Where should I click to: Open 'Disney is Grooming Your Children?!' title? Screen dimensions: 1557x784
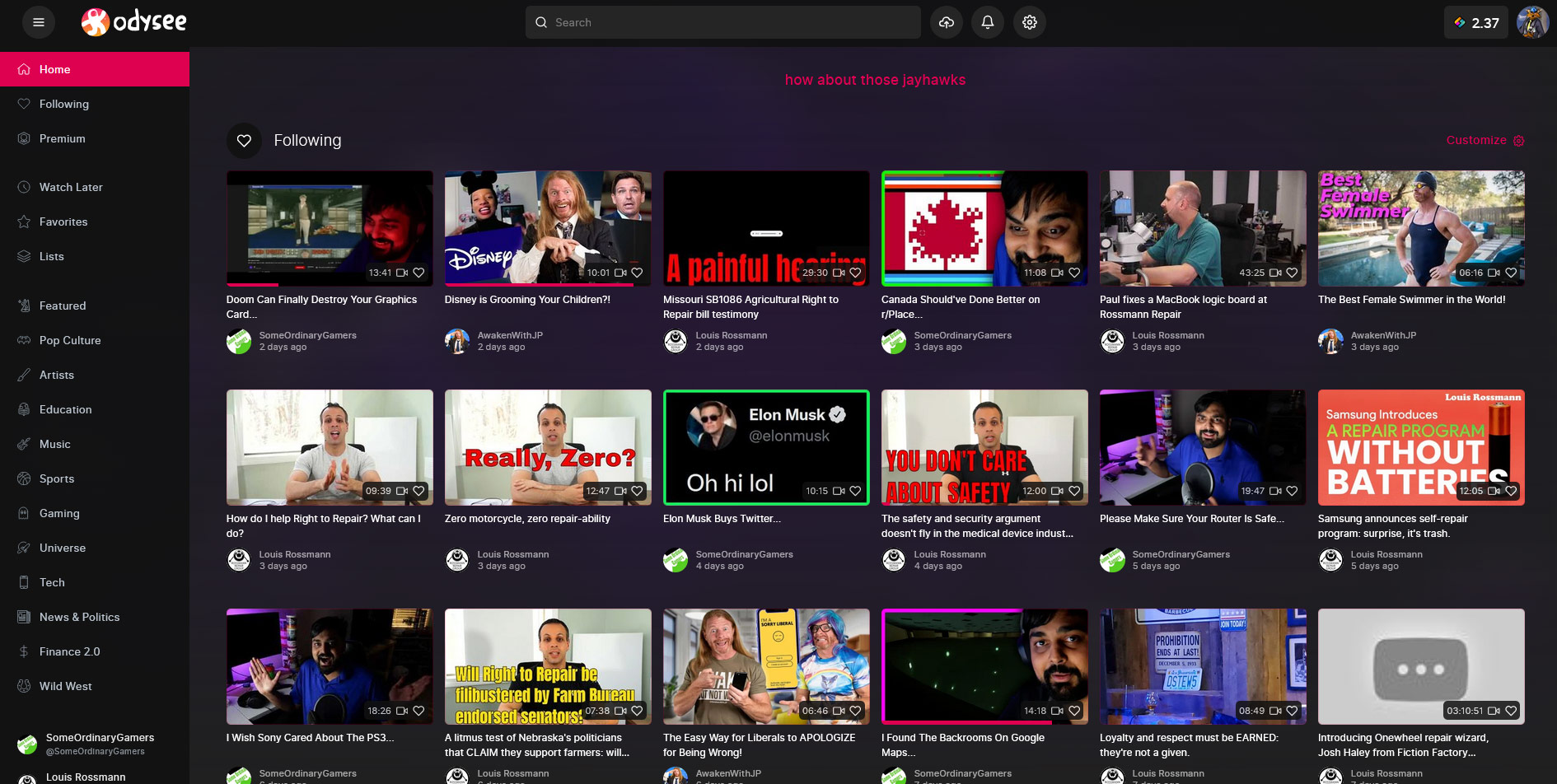pos(527,300)
